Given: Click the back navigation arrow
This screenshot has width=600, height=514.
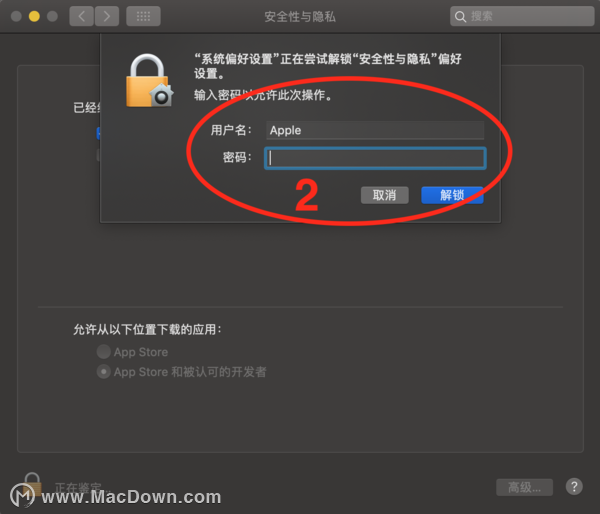Looking at the screenshot, I should click(82, 16).
